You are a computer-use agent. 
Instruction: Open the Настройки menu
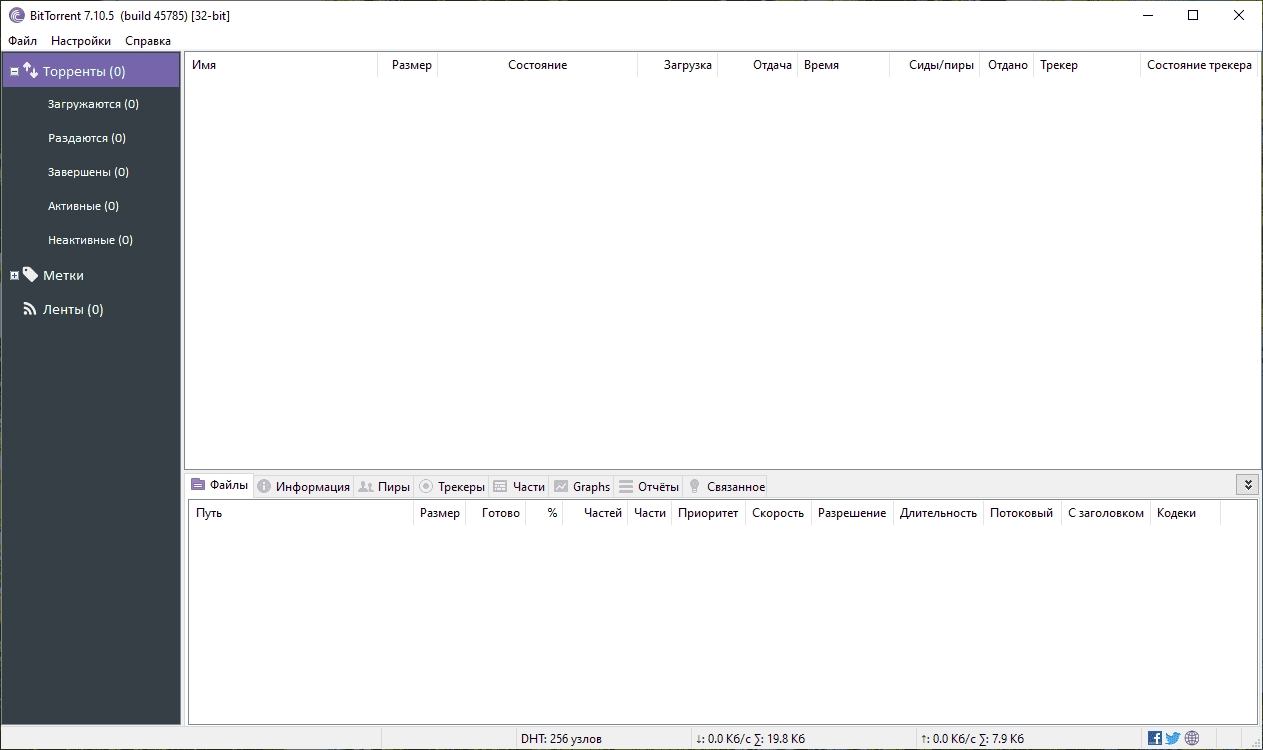pos(81,41)
